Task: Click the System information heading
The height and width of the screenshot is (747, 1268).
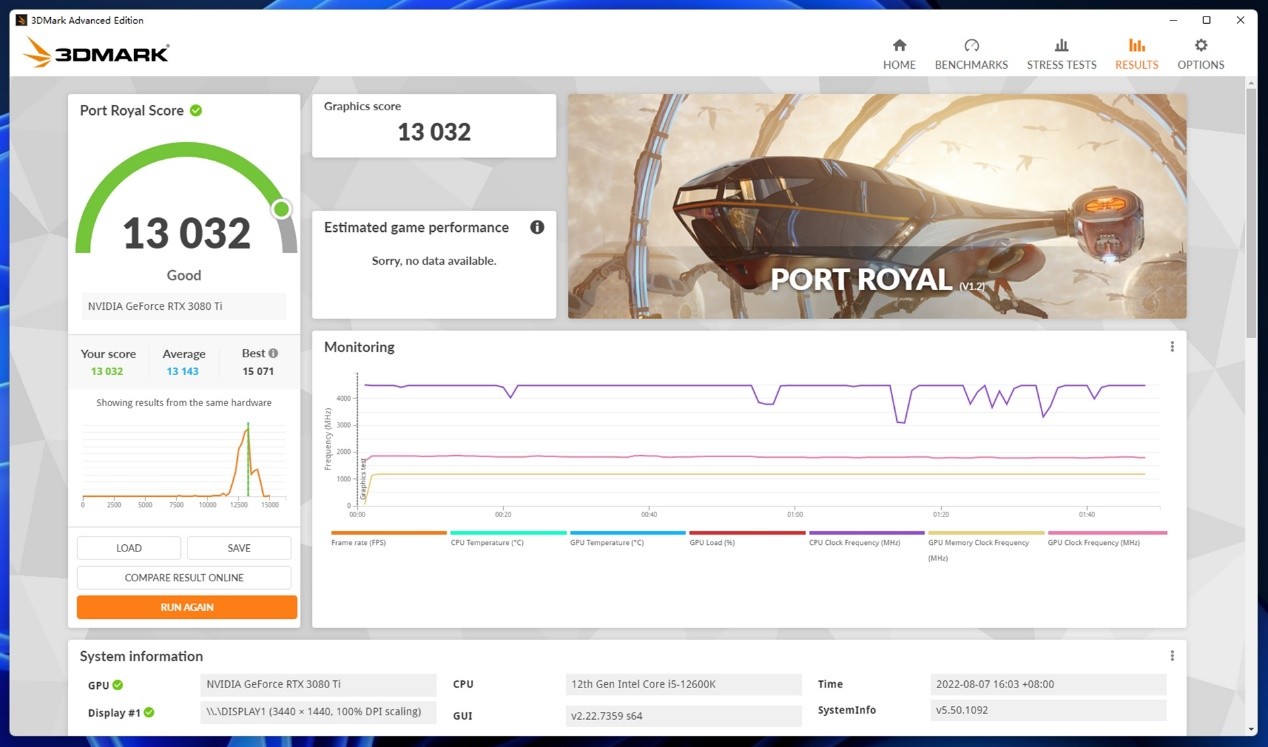Action: [x=141, y=656]
